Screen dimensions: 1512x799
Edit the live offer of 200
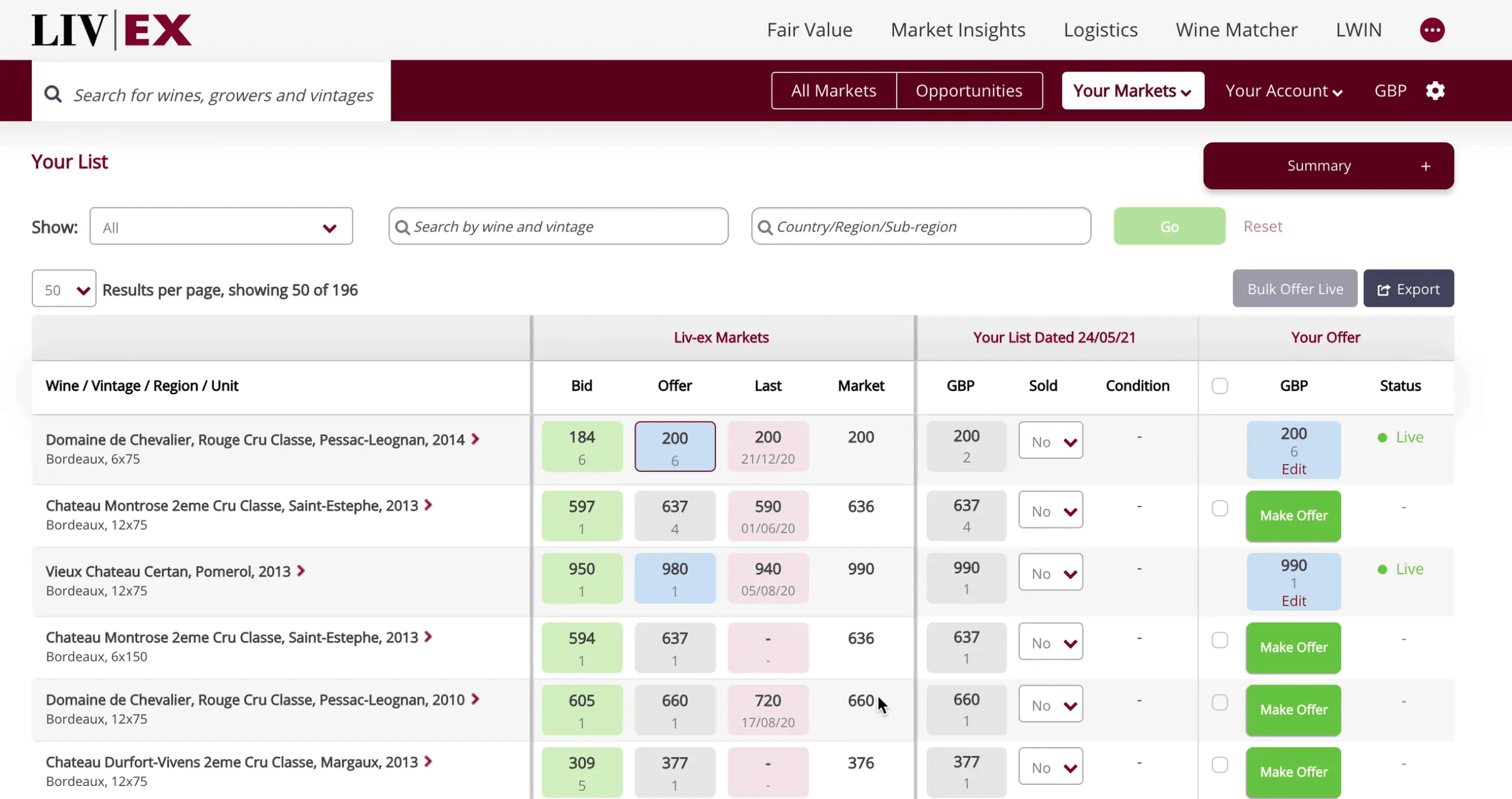point(1293,469)
